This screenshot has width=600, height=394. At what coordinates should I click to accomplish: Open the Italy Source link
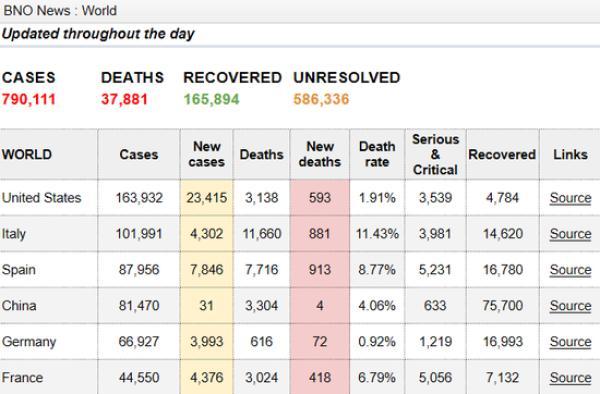[570, 234]
